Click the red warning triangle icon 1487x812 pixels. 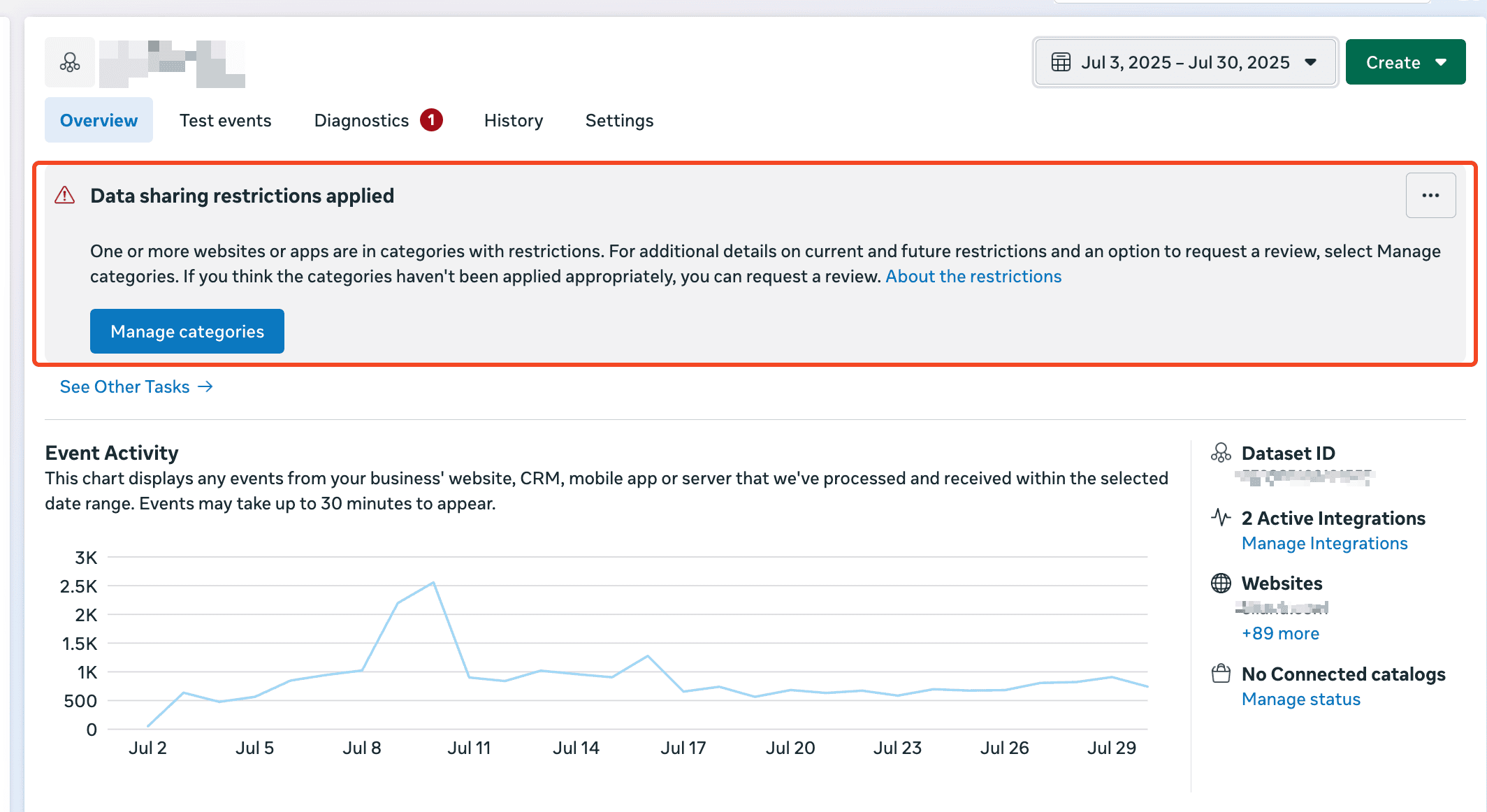click(x=65, y=196)
